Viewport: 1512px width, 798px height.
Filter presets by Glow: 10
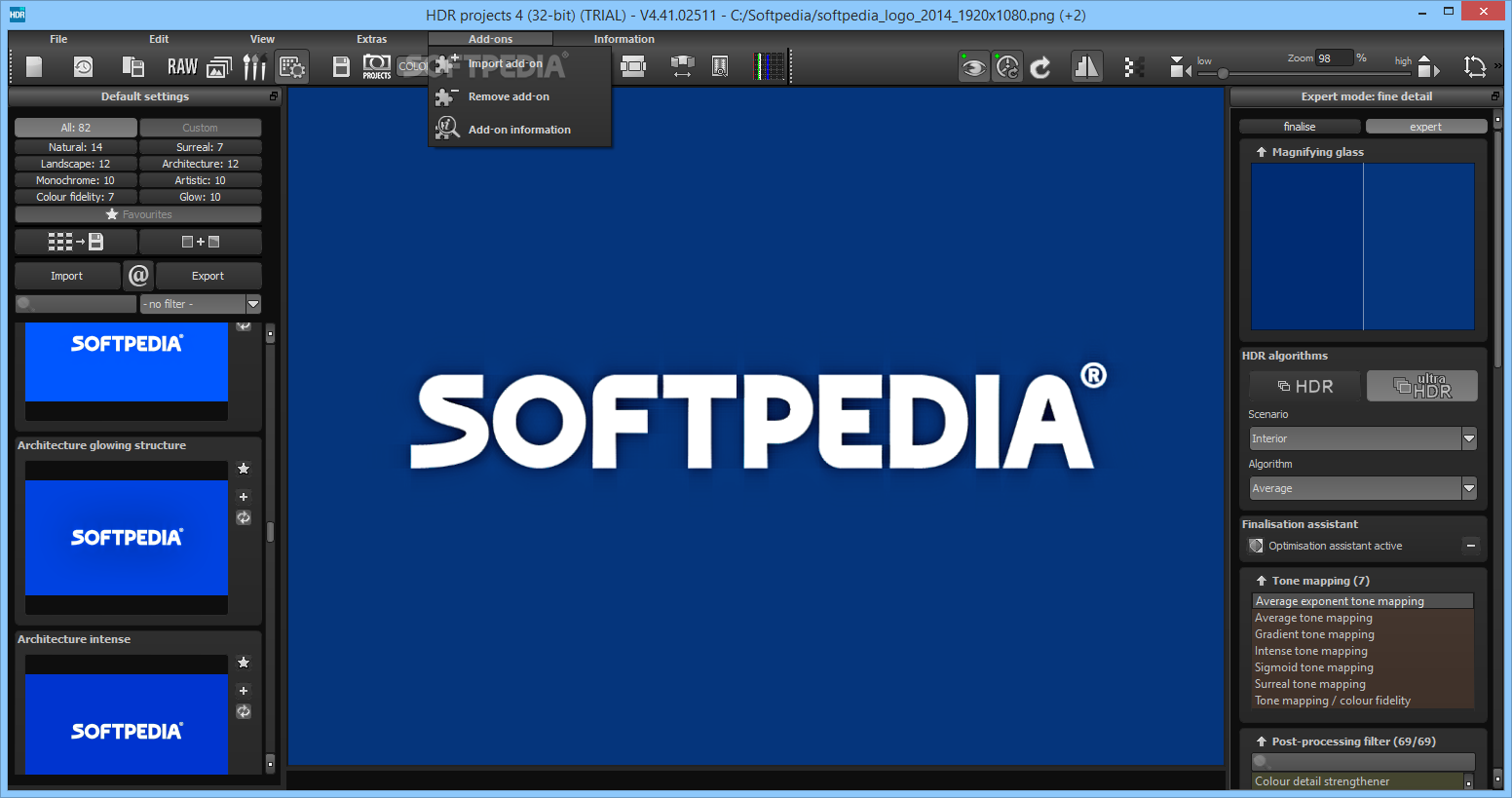click(200, 197)
